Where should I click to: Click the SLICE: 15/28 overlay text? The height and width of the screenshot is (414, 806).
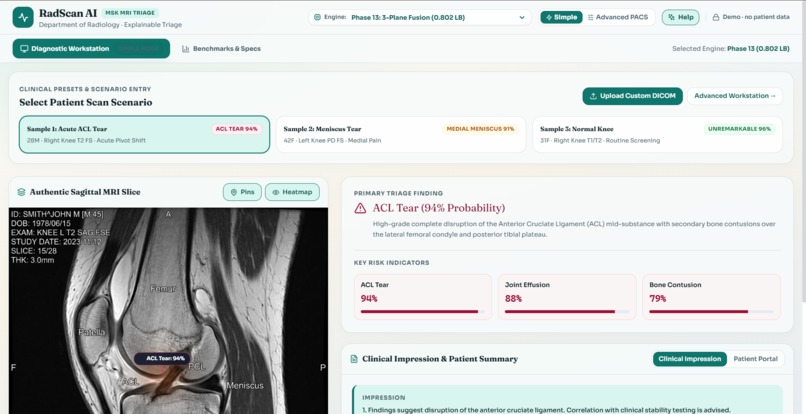tap(32, 251)
